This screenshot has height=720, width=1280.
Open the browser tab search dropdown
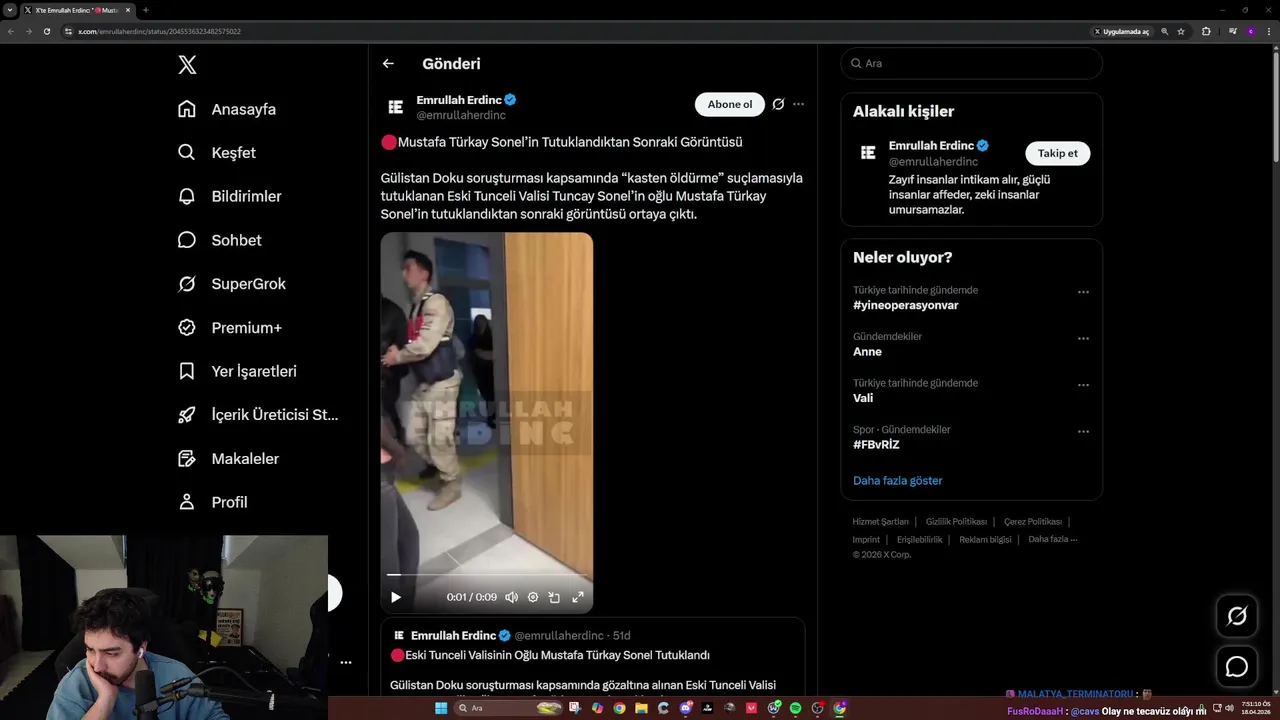point(10,10)
